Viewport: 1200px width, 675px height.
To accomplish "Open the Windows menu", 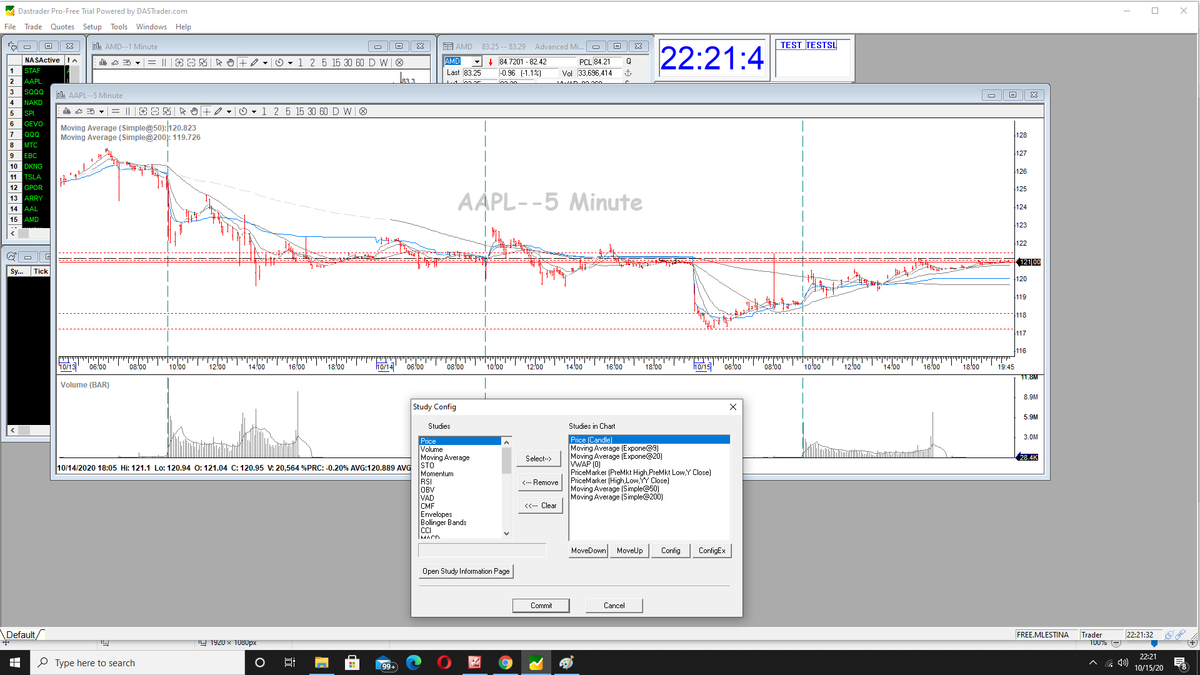I will tap(151, 26).
